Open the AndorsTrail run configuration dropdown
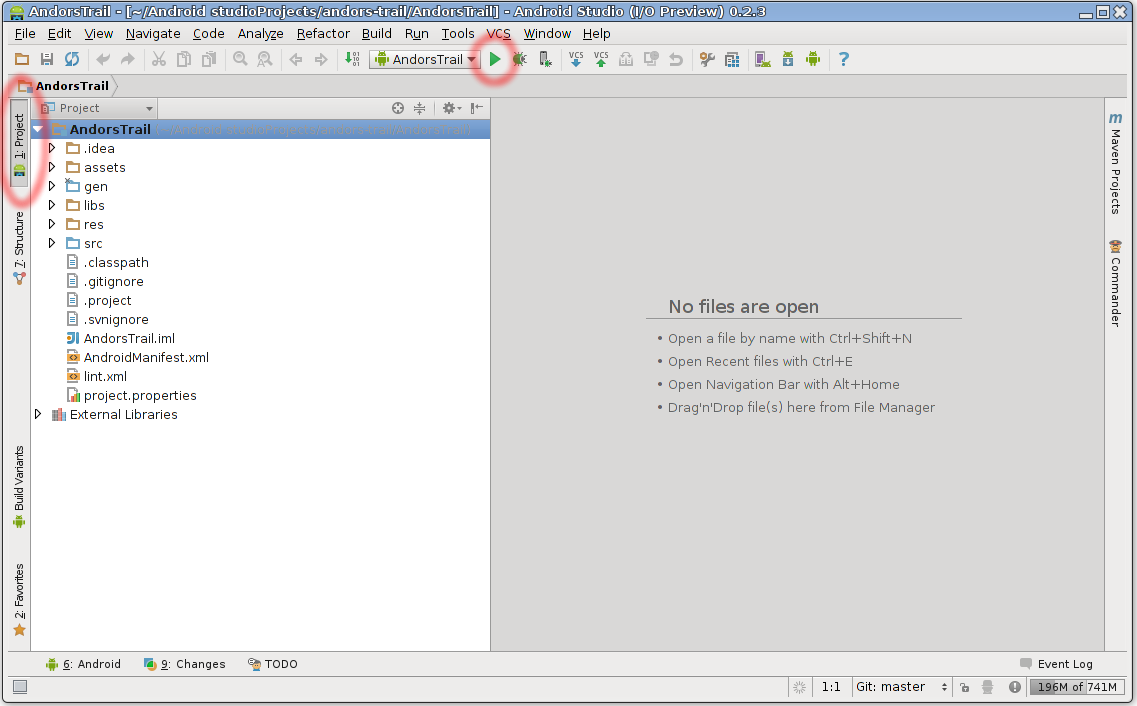 [424, 59]
